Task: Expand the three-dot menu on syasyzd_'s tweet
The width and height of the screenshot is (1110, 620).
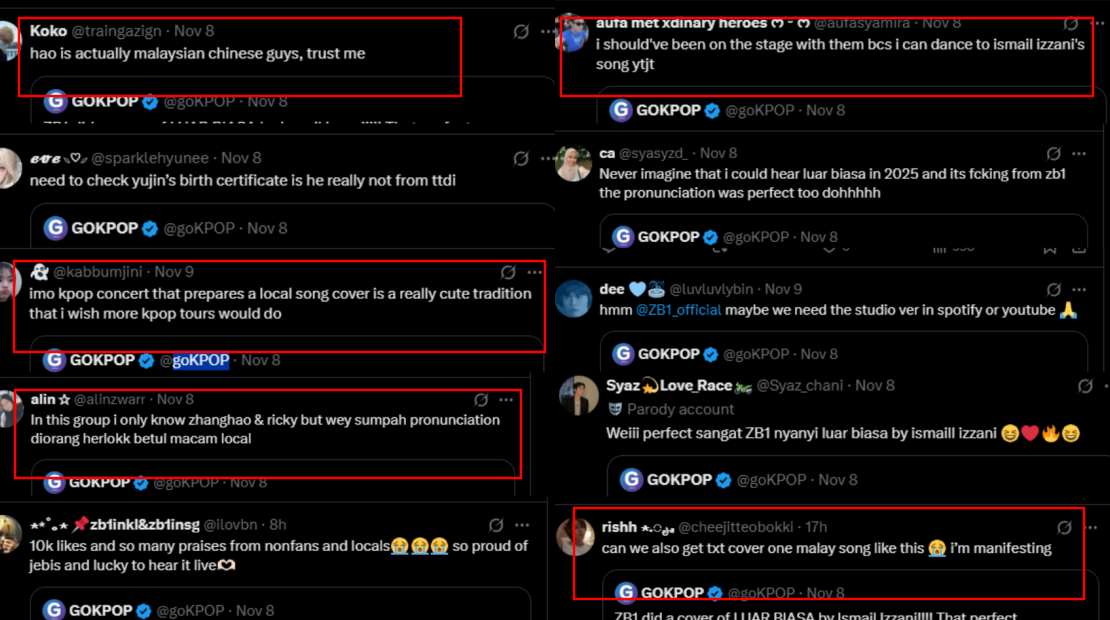Action: pos(1079,154)
